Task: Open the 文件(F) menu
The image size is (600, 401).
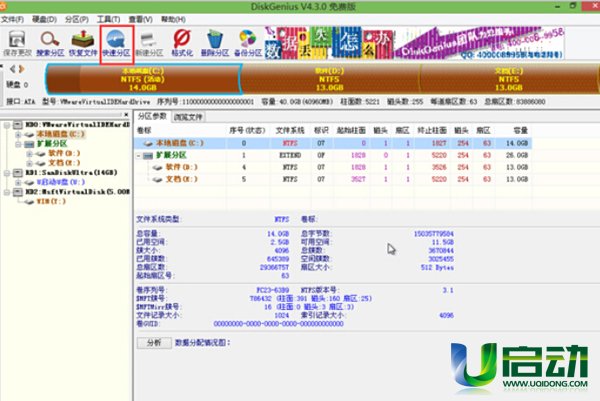Action: [12, 19]
